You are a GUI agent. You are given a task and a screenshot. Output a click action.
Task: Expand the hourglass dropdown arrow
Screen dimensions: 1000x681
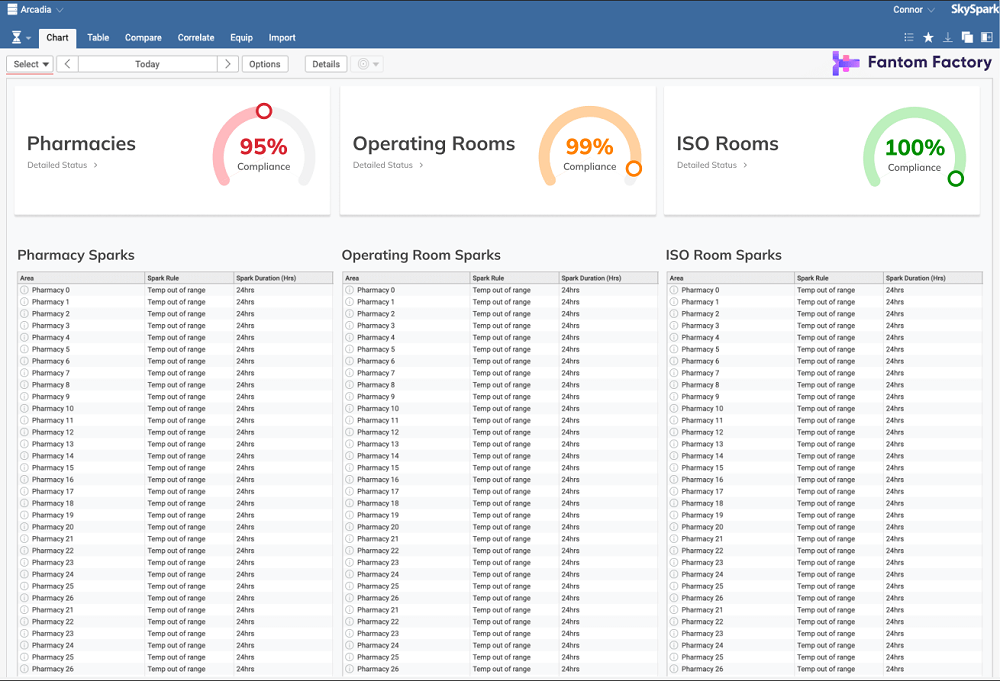pyautogui.click(x=29, y=38)
